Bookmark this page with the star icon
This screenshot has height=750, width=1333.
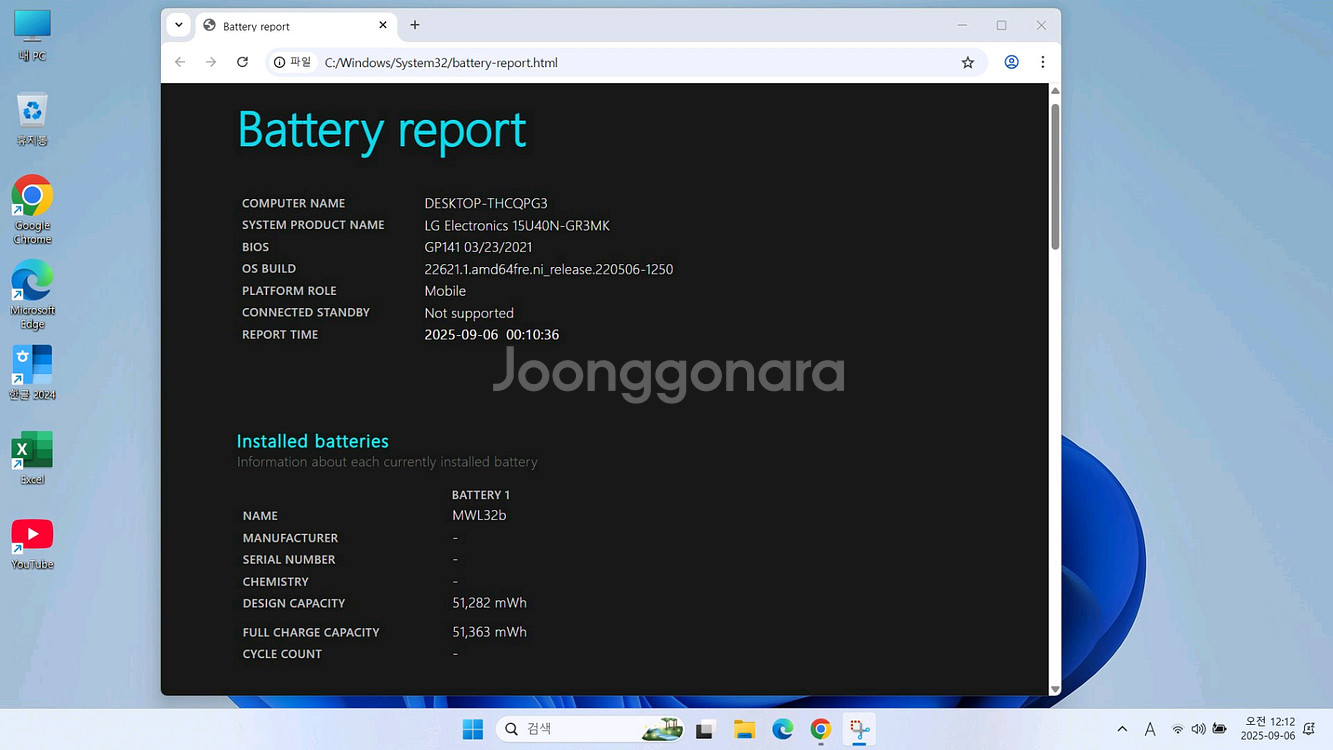point(967,62)
